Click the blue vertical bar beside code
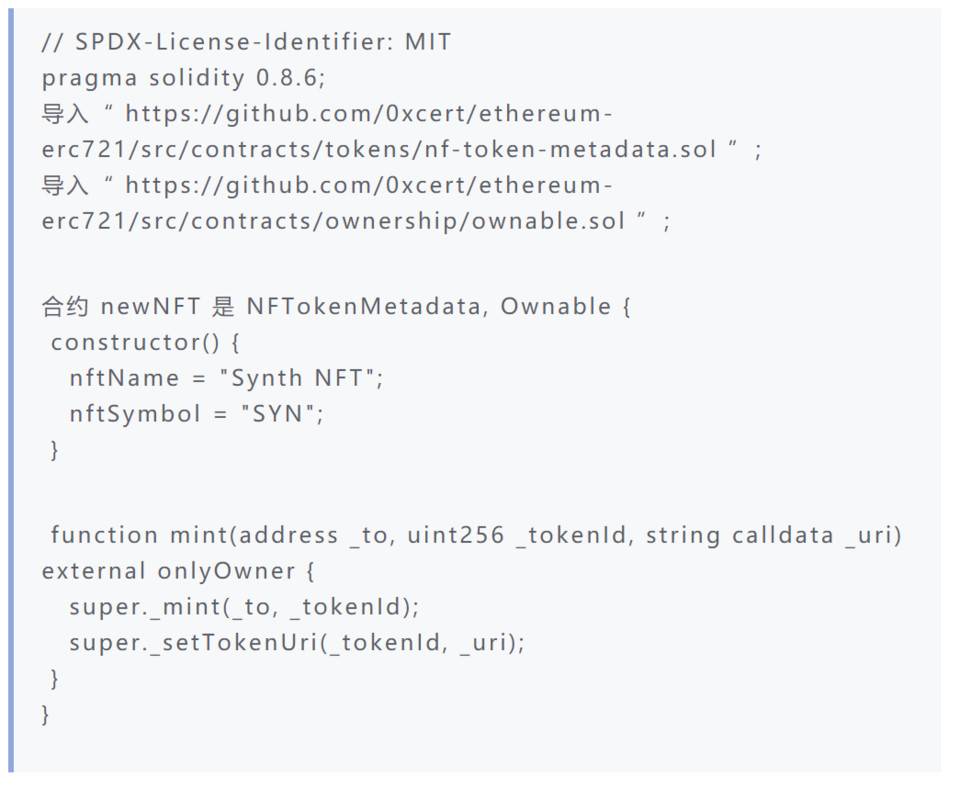960x788 pixels. click(10, 390)
